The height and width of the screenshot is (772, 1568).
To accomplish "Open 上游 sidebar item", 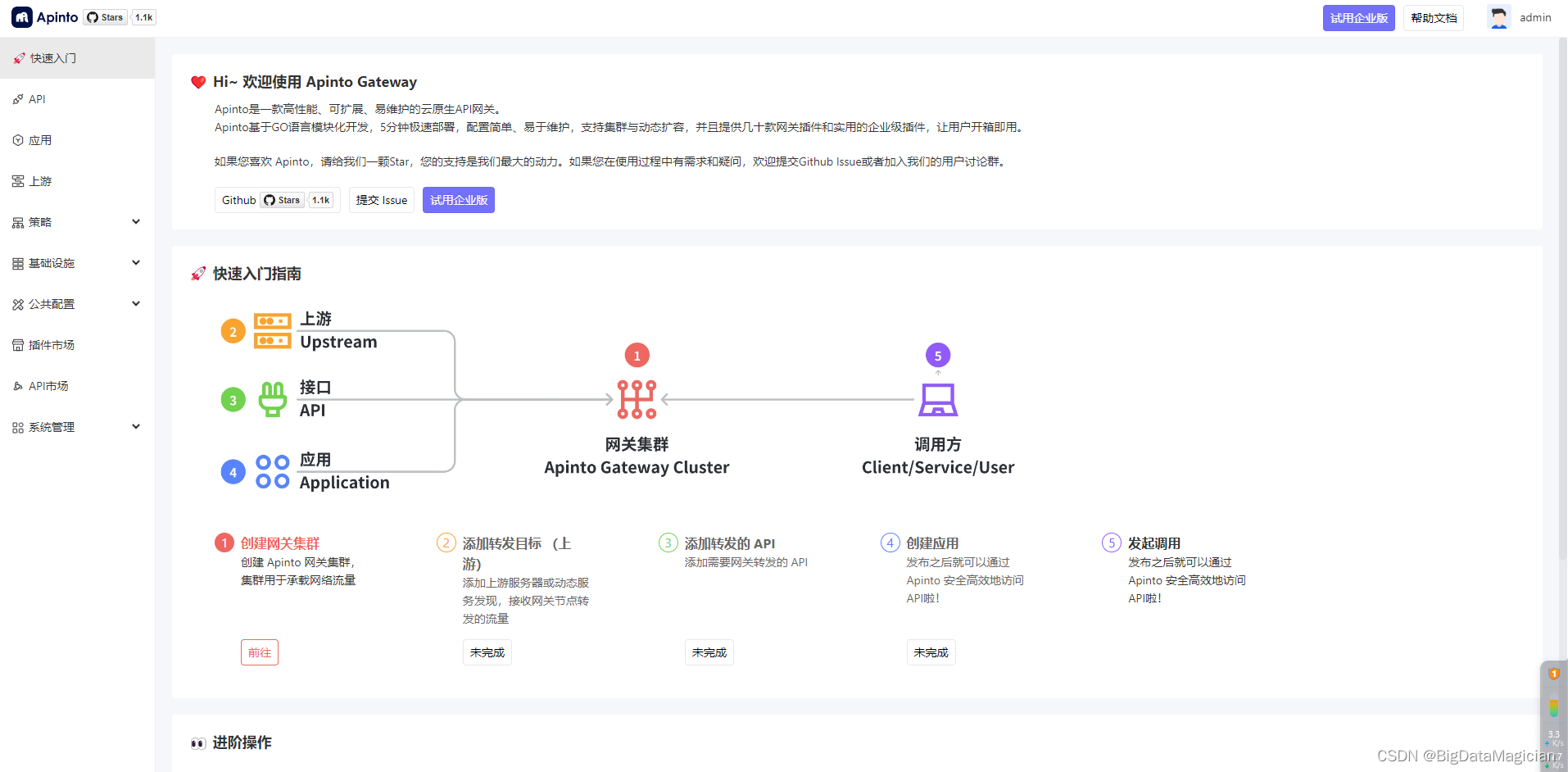I will (77, 181).
